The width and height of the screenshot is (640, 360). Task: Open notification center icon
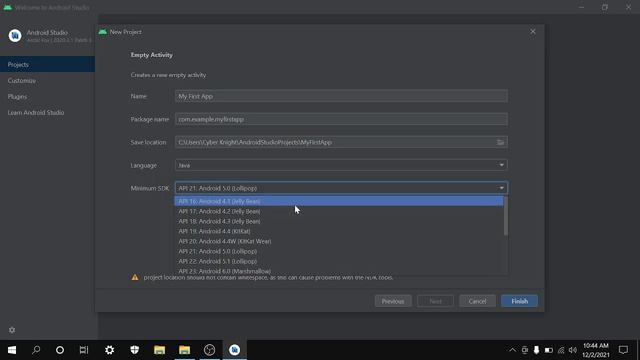[623, 350]
